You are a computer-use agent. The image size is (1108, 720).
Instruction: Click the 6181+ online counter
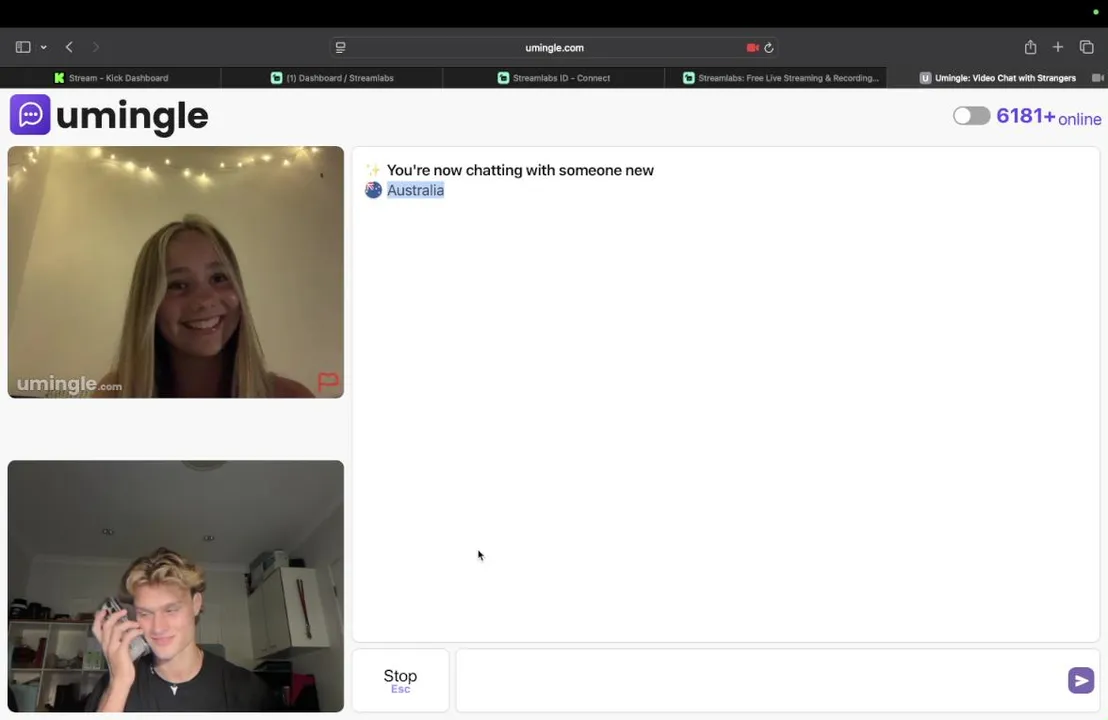pyautogui.click(x=1049, y=117)
